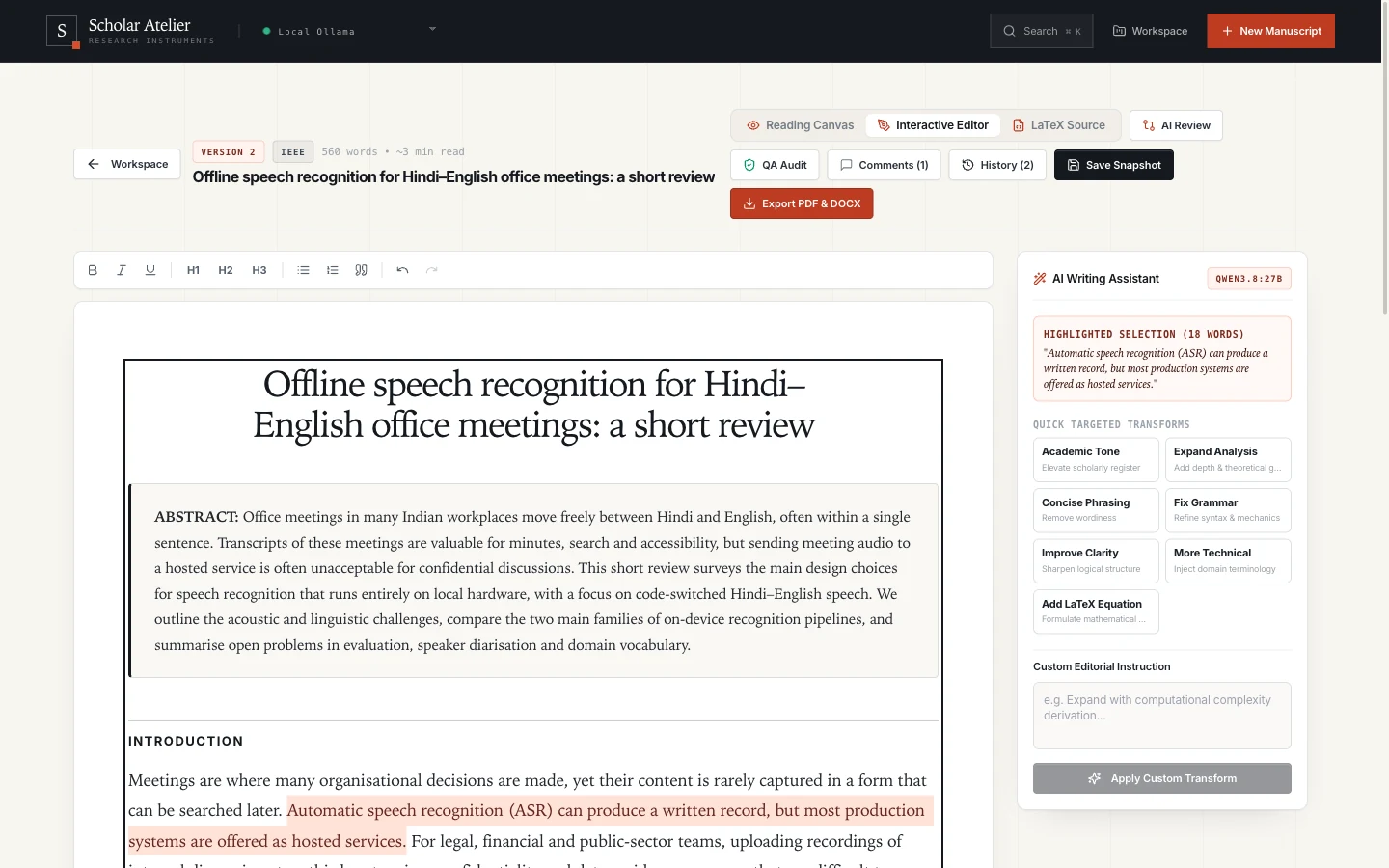The height and width of the screenshot is (868, 1389).
Task: Apply Add LaTeX Equation transform
Action: [x=1096, y=611]
